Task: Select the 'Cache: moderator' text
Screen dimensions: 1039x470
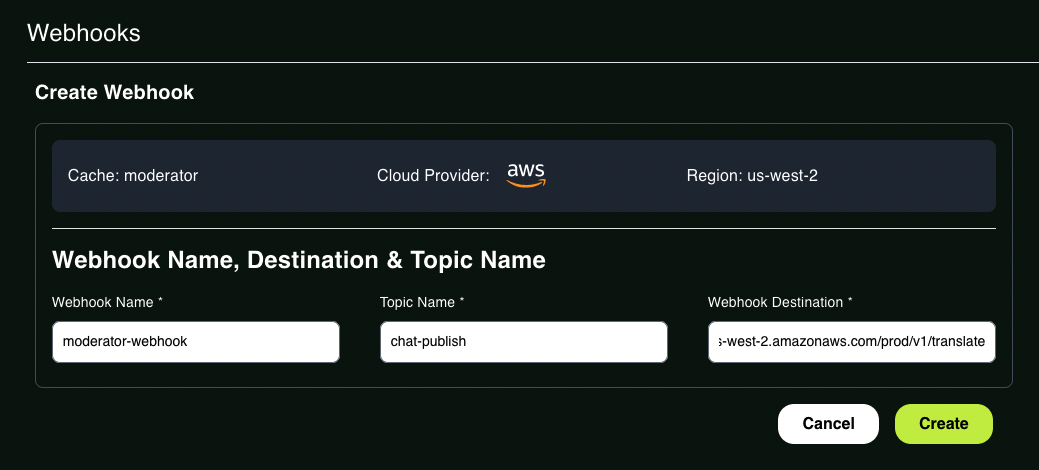Action: coord(133,176)
